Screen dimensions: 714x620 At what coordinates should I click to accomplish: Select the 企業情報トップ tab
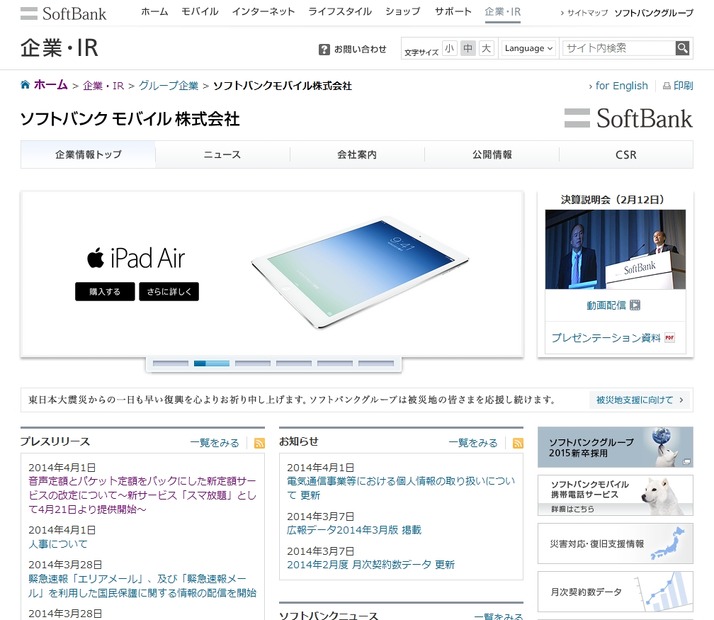coord(88,154)
